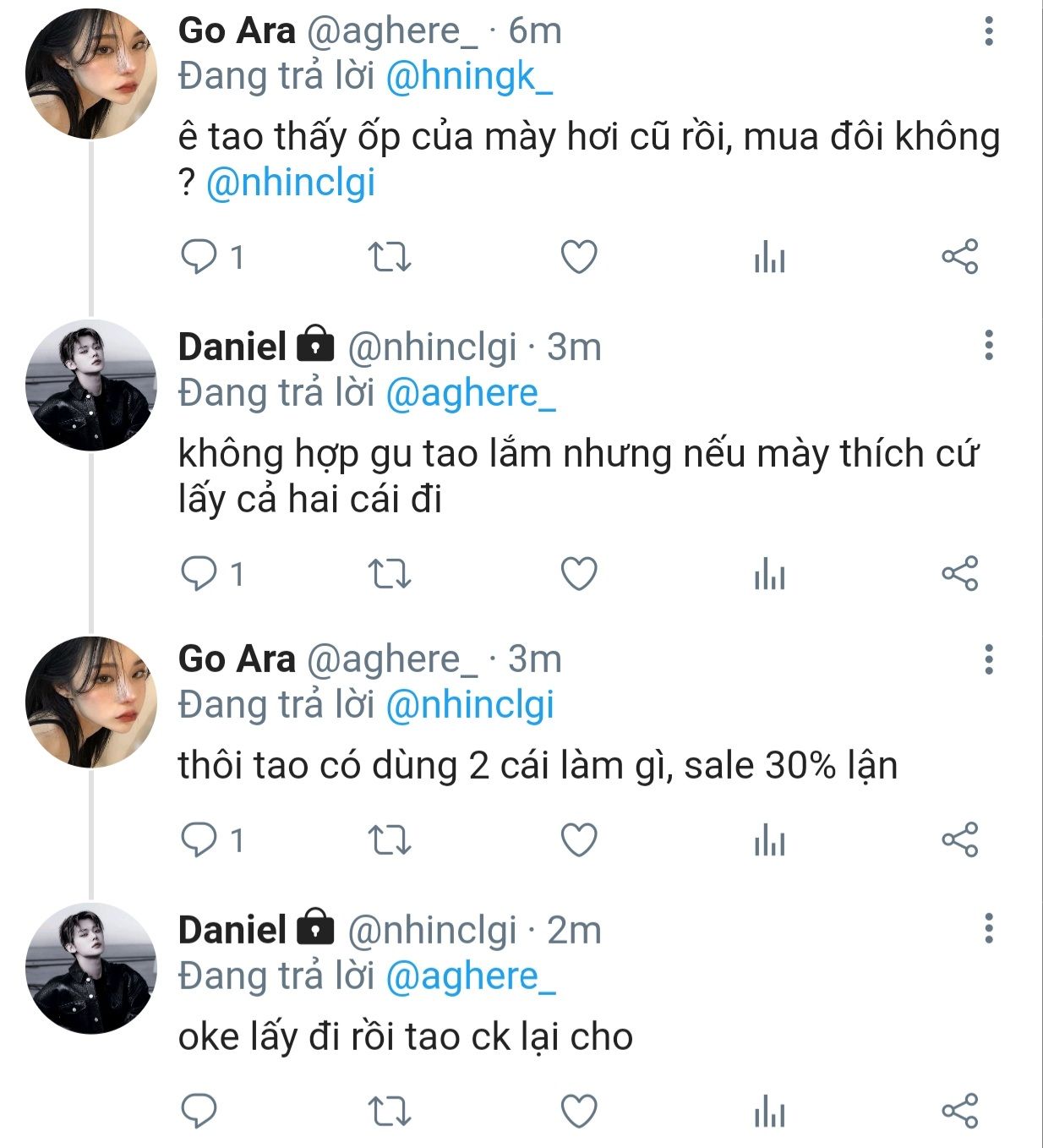Share Go Ara's 'sale 30%' tweet
Viewport: 1043px width, 1148px height.
coord(959,840)
